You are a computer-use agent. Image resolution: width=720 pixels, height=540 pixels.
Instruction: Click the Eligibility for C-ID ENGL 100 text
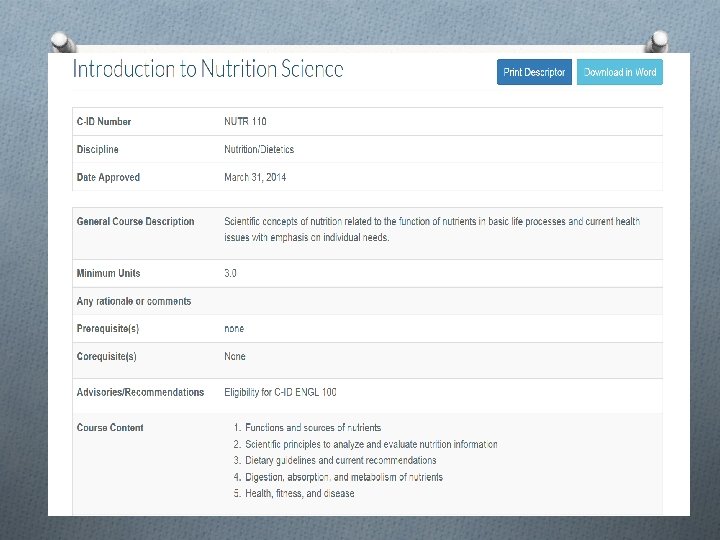coord(280,392)
